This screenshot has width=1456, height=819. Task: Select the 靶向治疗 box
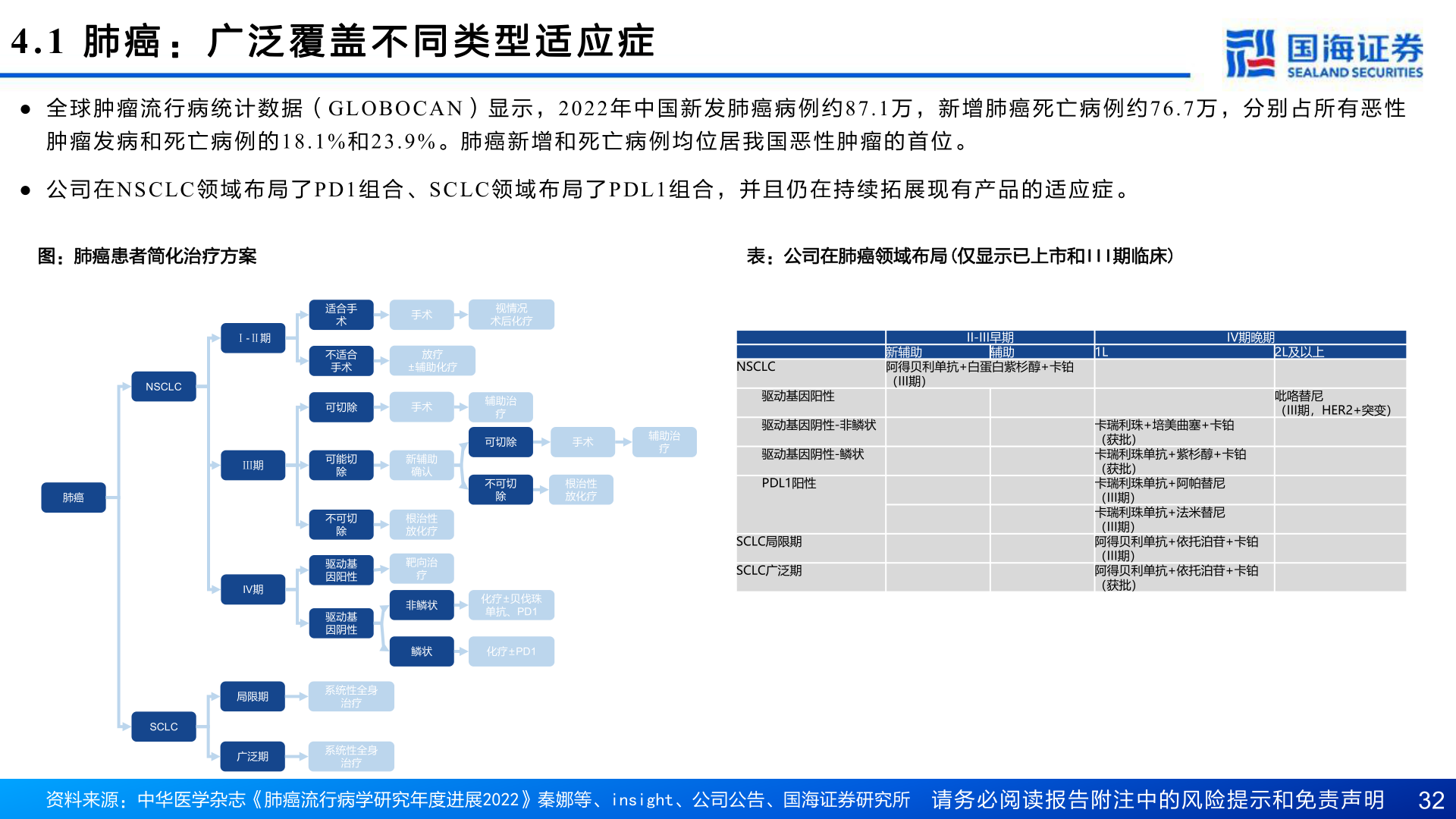[x=422, y=569]
